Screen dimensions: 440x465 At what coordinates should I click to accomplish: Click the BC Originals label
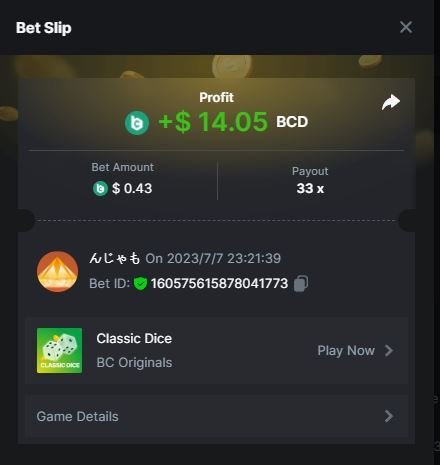[134, 363]
